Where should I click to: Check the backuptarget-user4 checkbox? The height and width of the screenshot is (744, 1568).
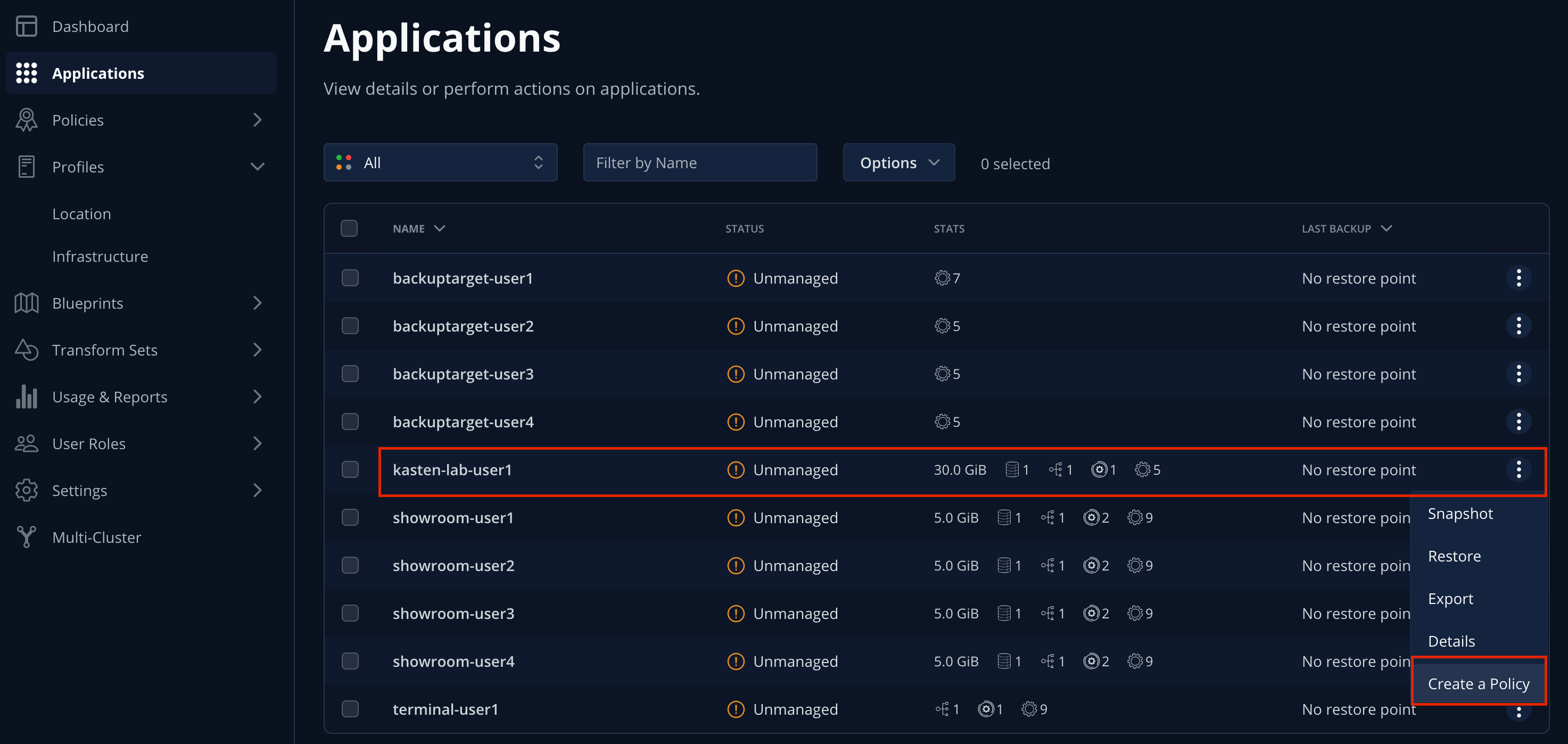[350, 421]
